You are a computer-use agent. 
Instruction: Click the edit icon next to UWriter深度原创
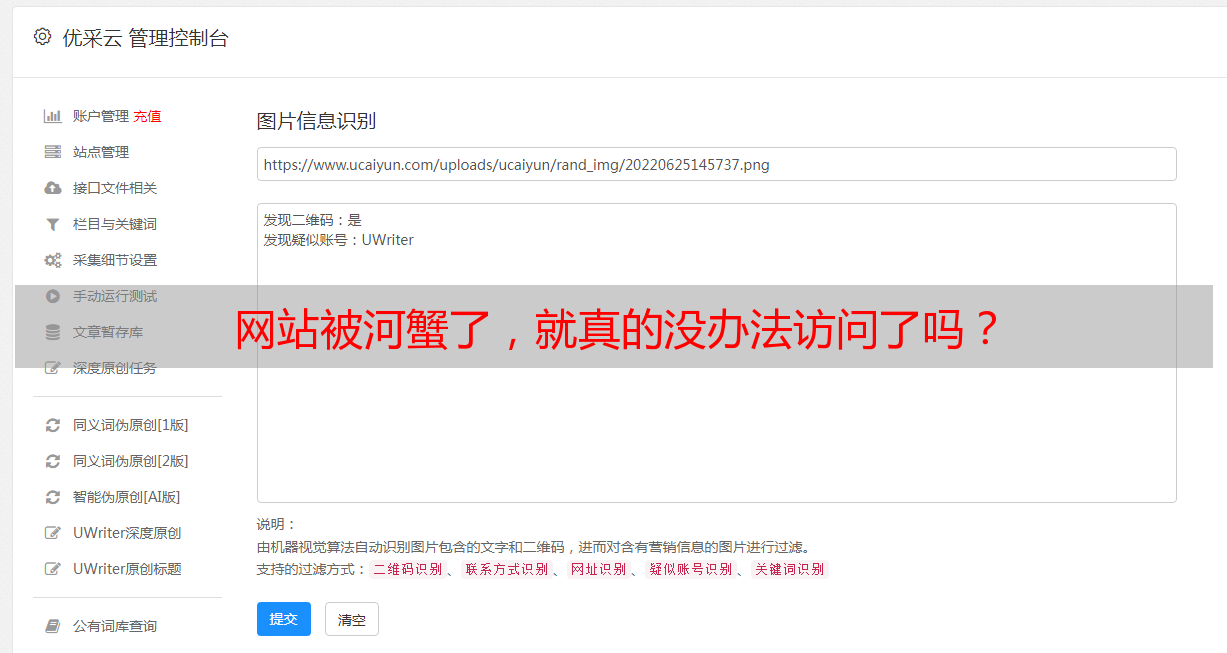click(53, 533)
